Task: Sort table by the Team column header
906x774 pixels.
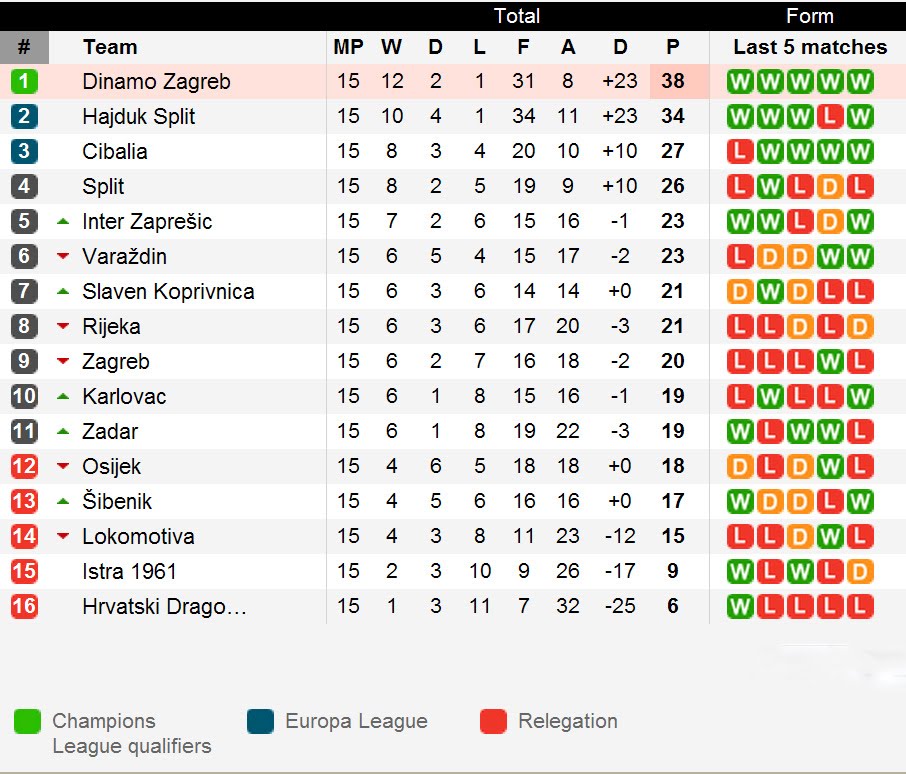Action: 110,47
